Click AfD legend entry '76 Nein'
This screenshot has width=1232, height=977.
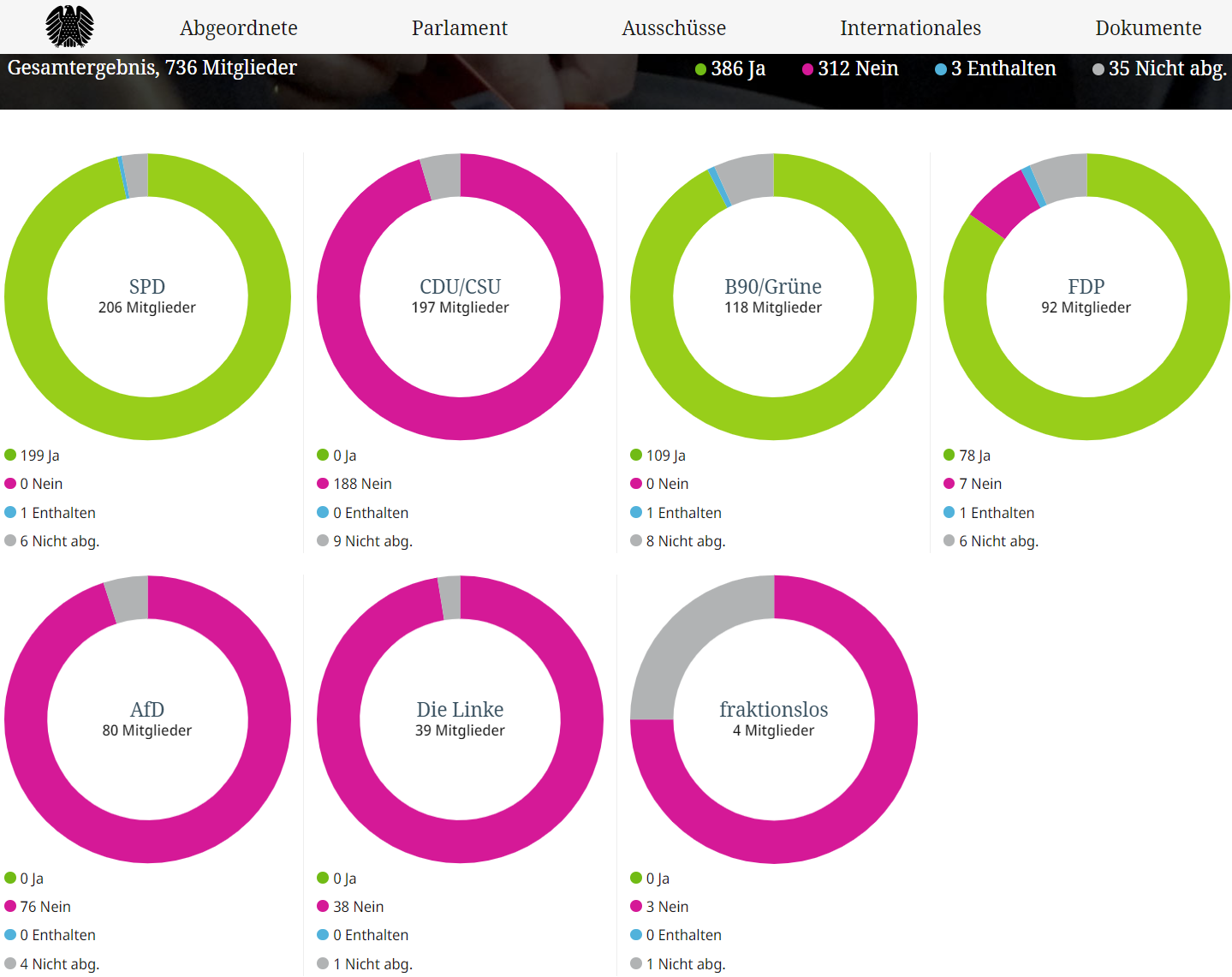(38, 907)
